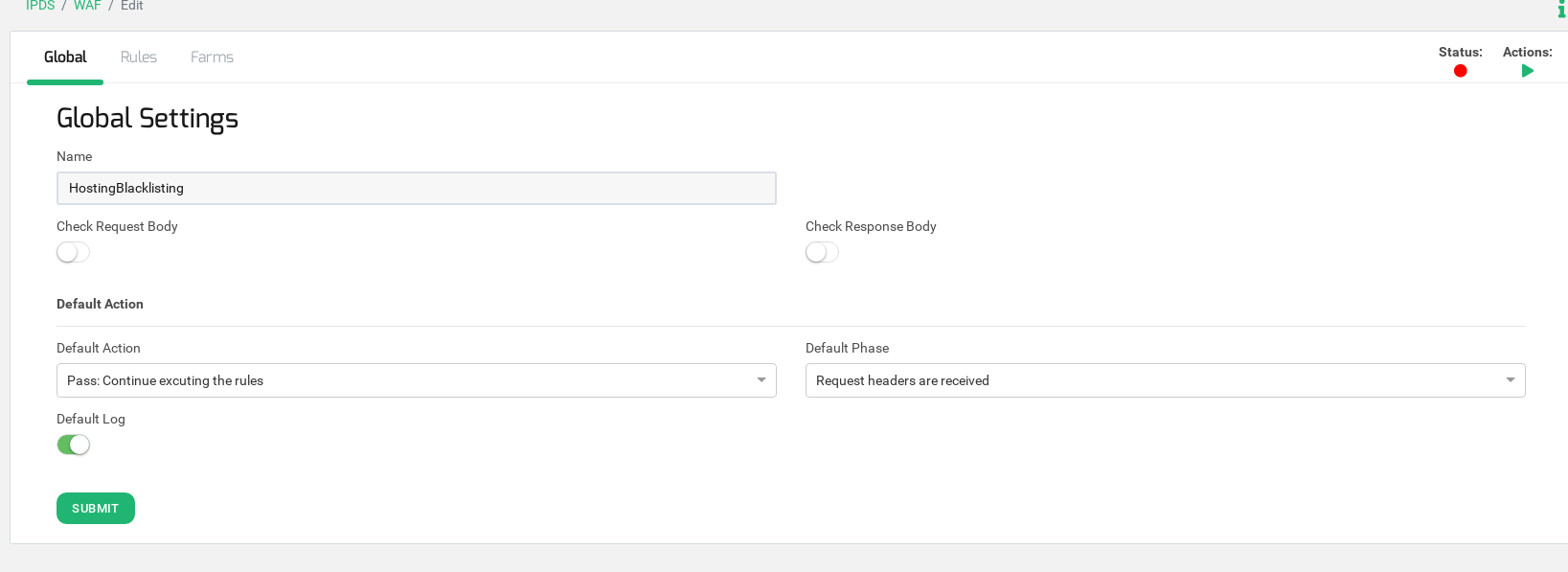Open the green info icon at top right
Viewport: 1568px width, 572px height.
pos(1561,9)
